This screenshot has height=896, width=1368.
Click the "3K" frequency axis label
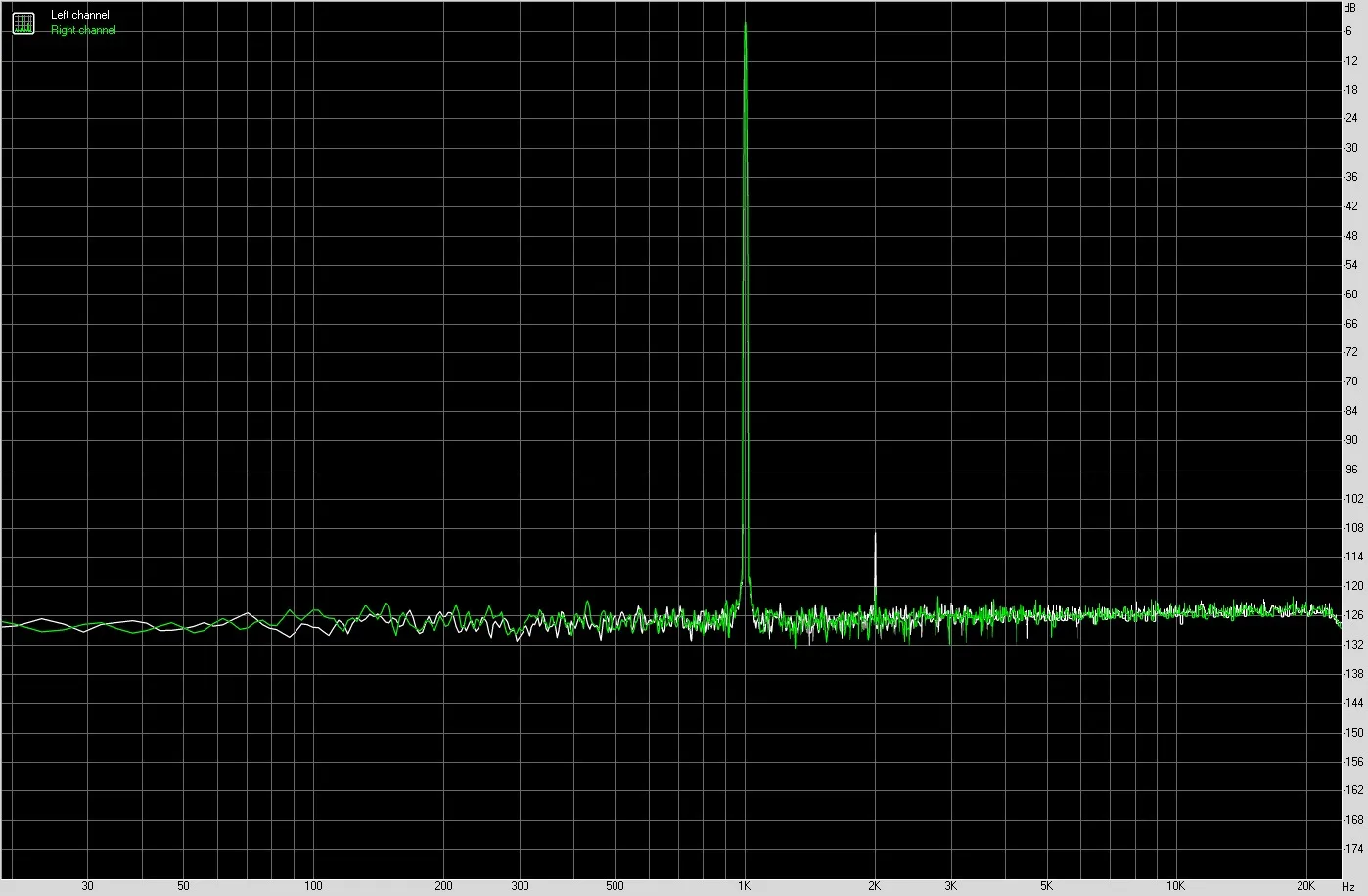point(951,886)
